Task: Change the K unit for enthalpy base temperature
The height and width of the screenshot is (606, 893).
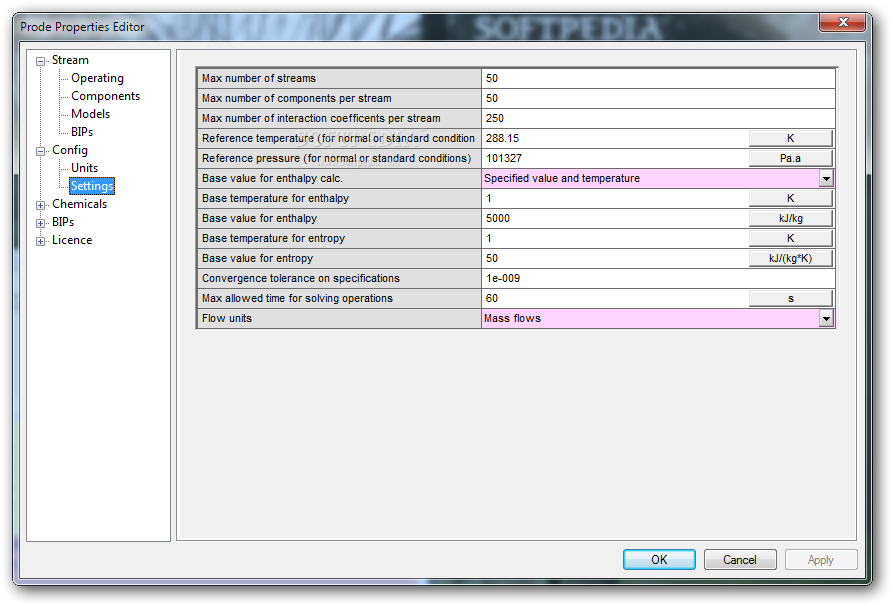Action: pos(790,198)
